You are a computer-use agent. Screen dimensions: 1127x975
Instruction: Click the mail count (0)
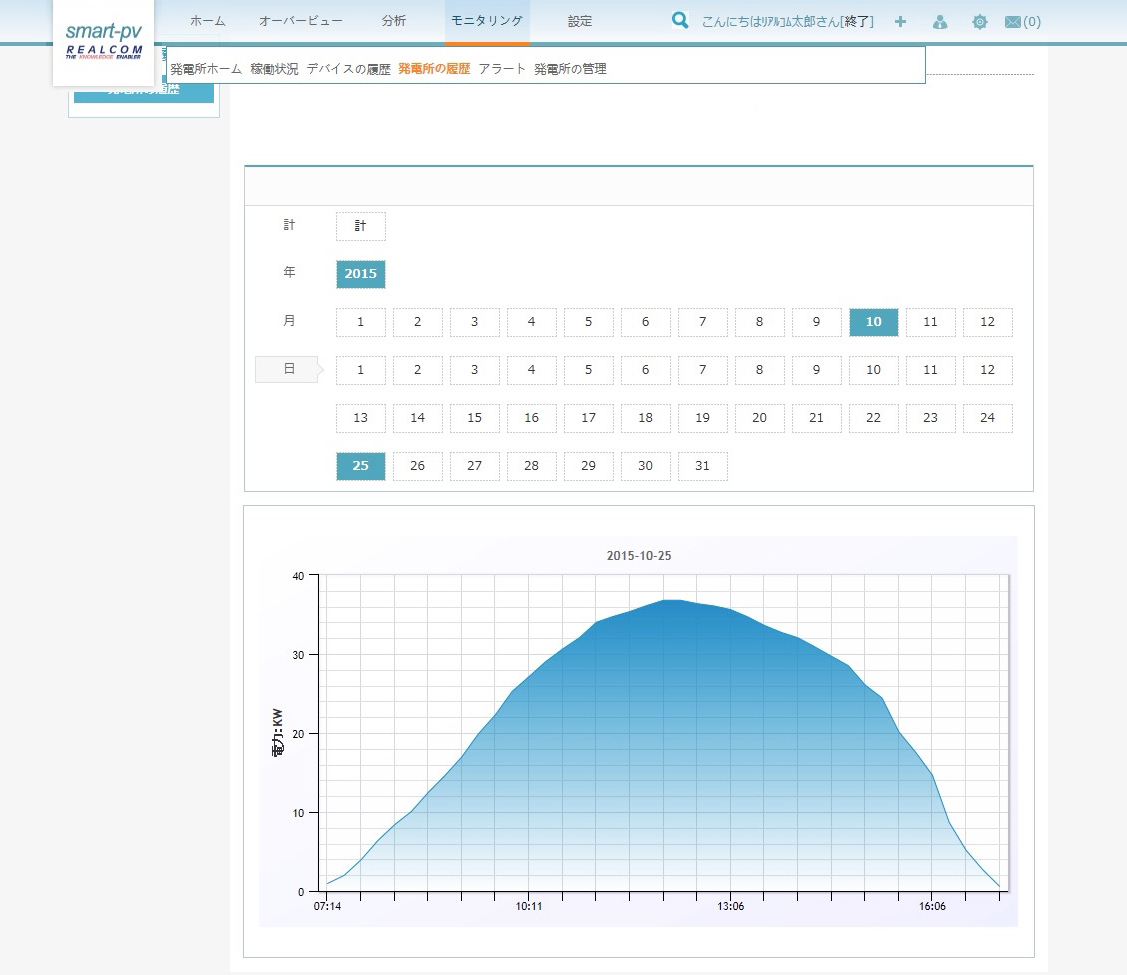[x=1031, y=22]
